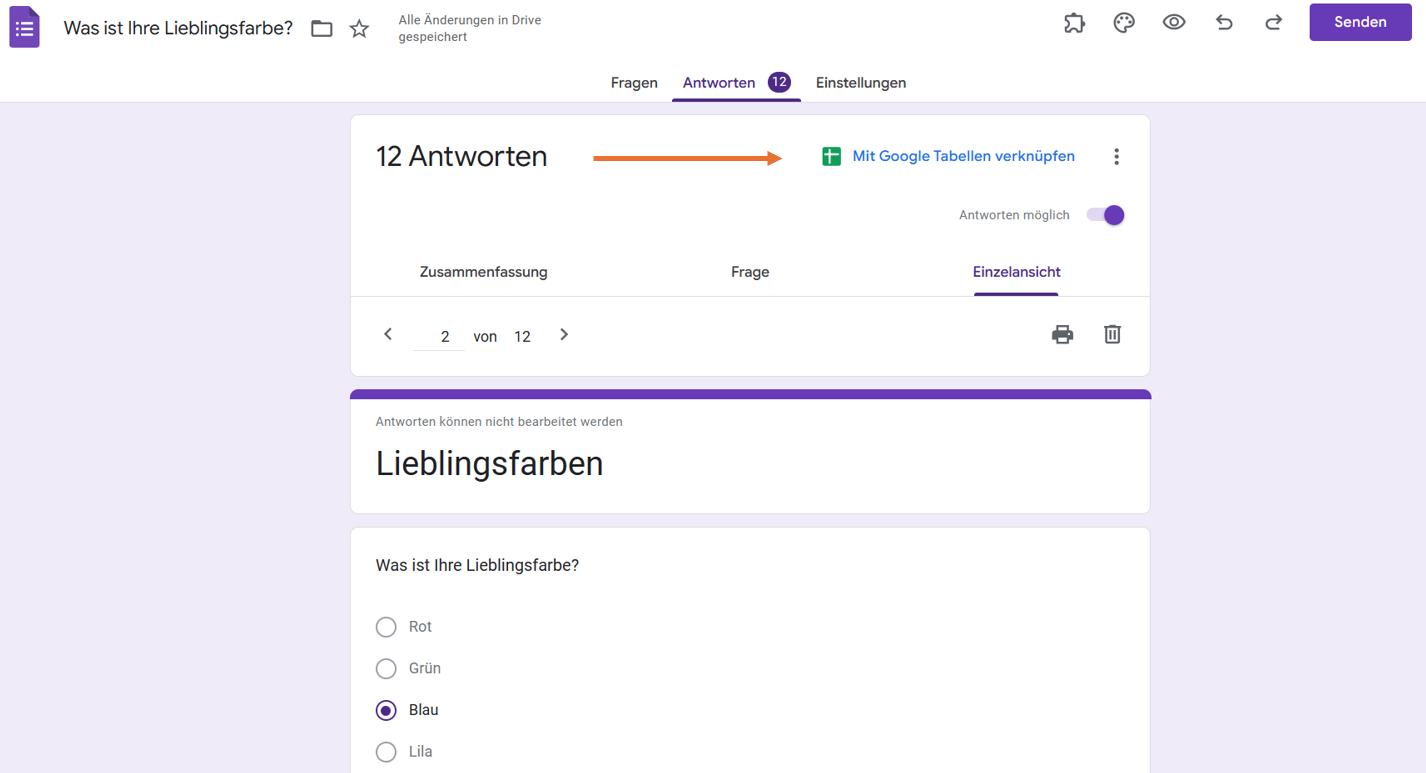The height and width of the screenshot is (773, 1426).
Task: Print the current response
Action: tap(1062, 335)
